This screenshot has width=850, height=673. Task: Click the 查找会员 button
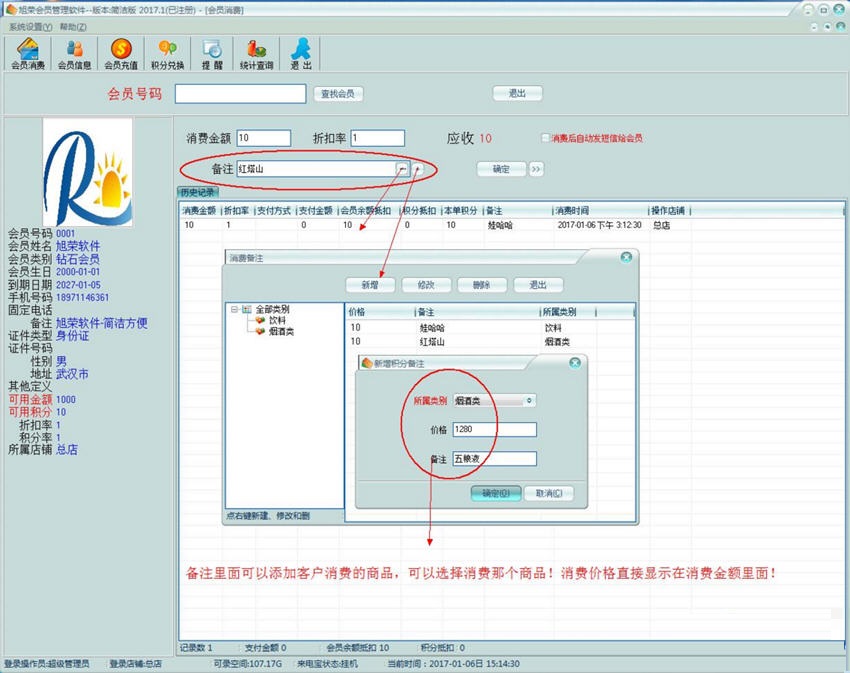tap(338, 94)
